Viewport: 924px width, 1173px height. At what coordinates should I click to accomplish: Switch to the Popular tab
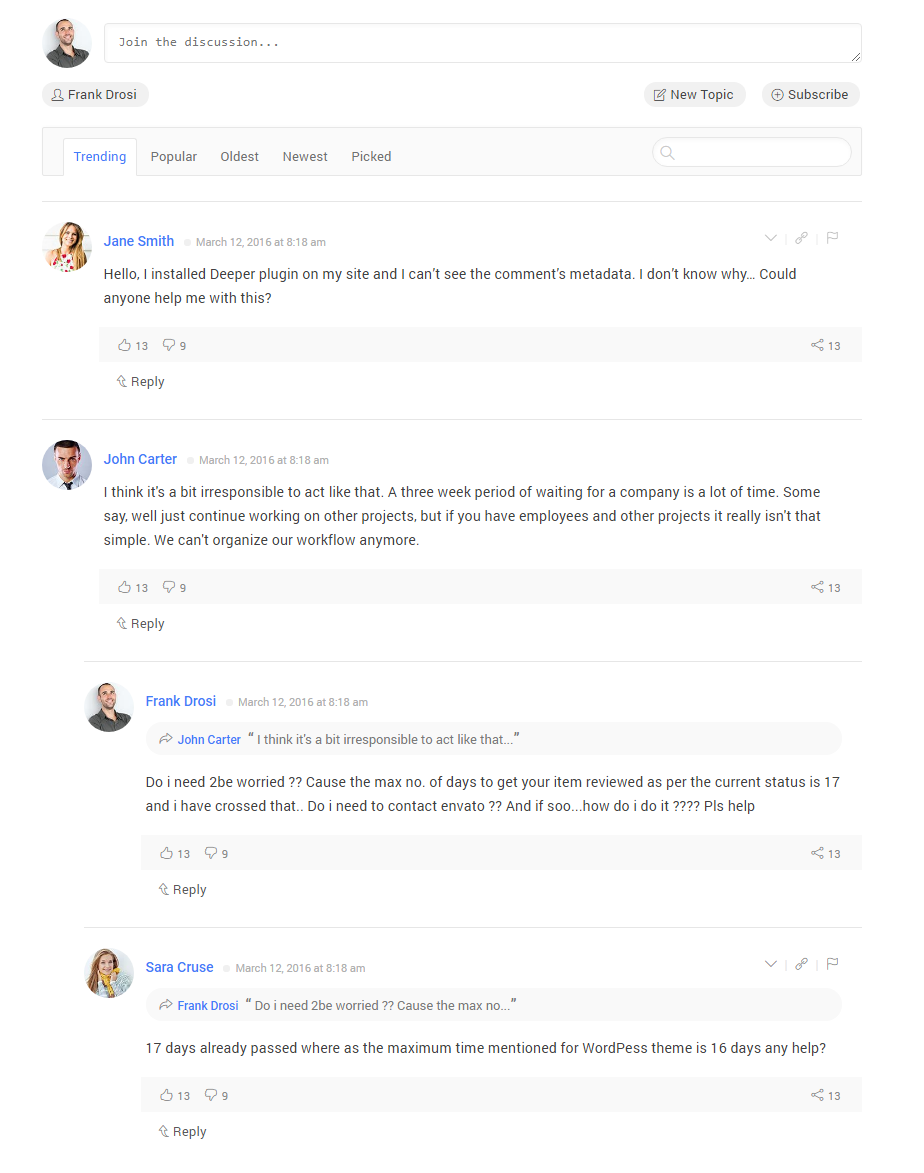(174, 156)
